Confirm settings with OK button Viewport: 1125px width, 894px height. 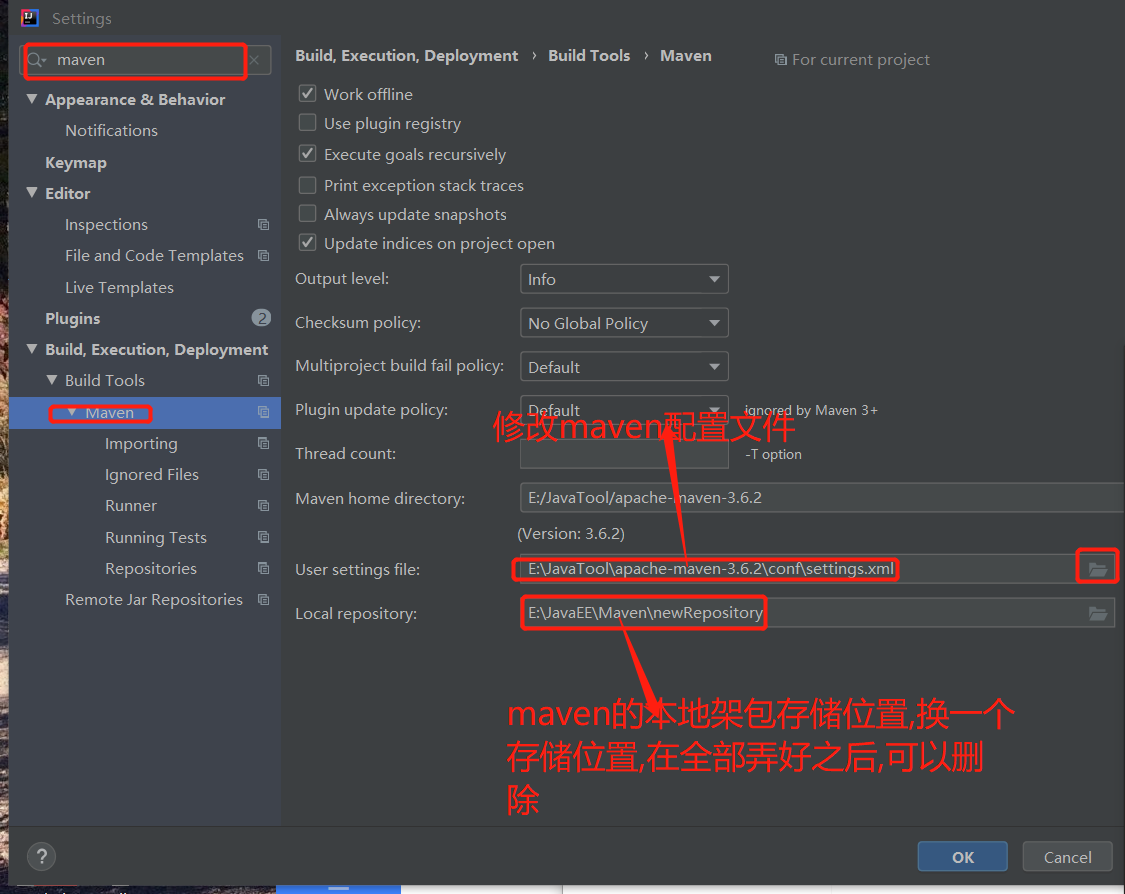(x=963, y=857)
